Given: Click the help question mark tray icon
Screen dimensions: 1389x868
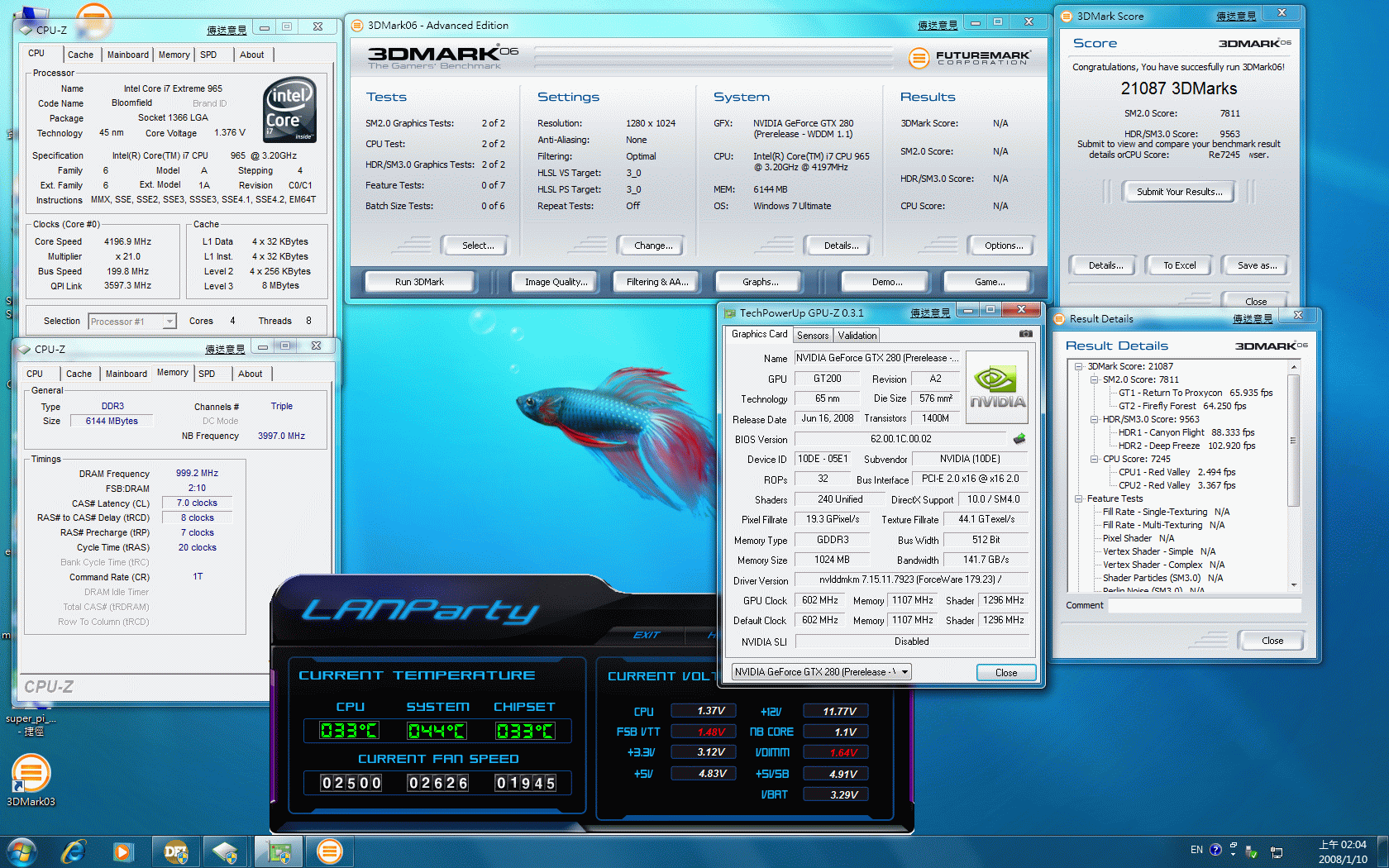Looking at the screenshot, I should (1215, 850).
